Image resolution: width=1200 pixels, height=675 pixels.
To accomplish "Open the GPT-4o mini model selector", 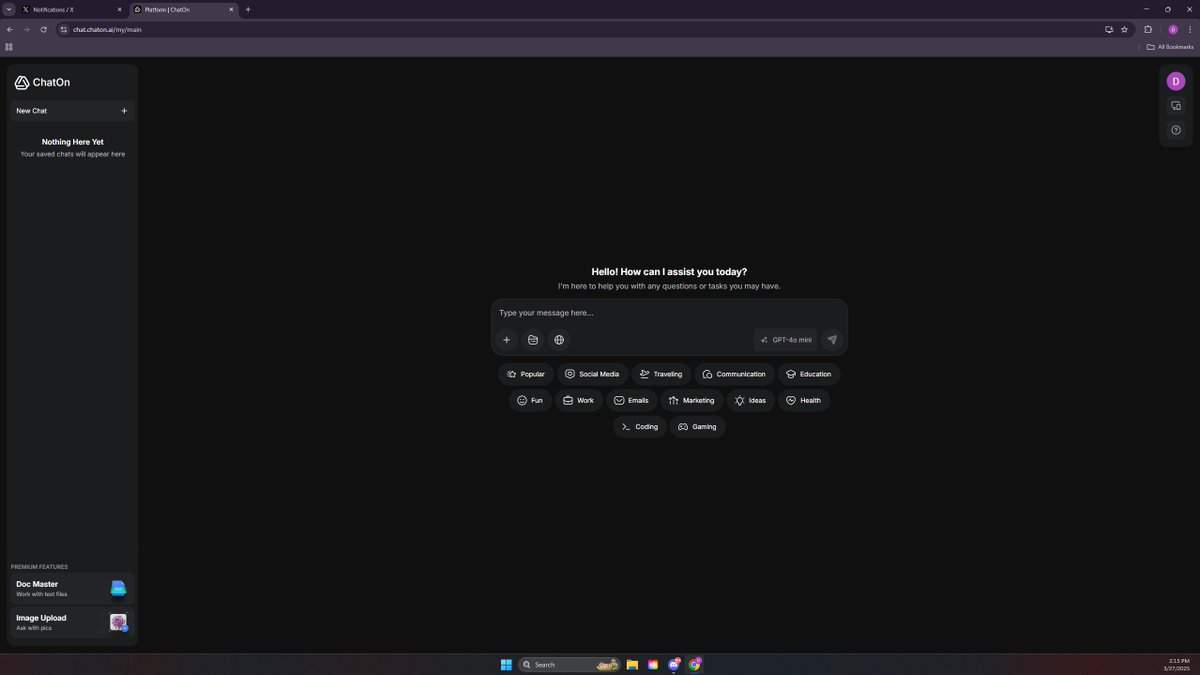I will coord(786,340).
